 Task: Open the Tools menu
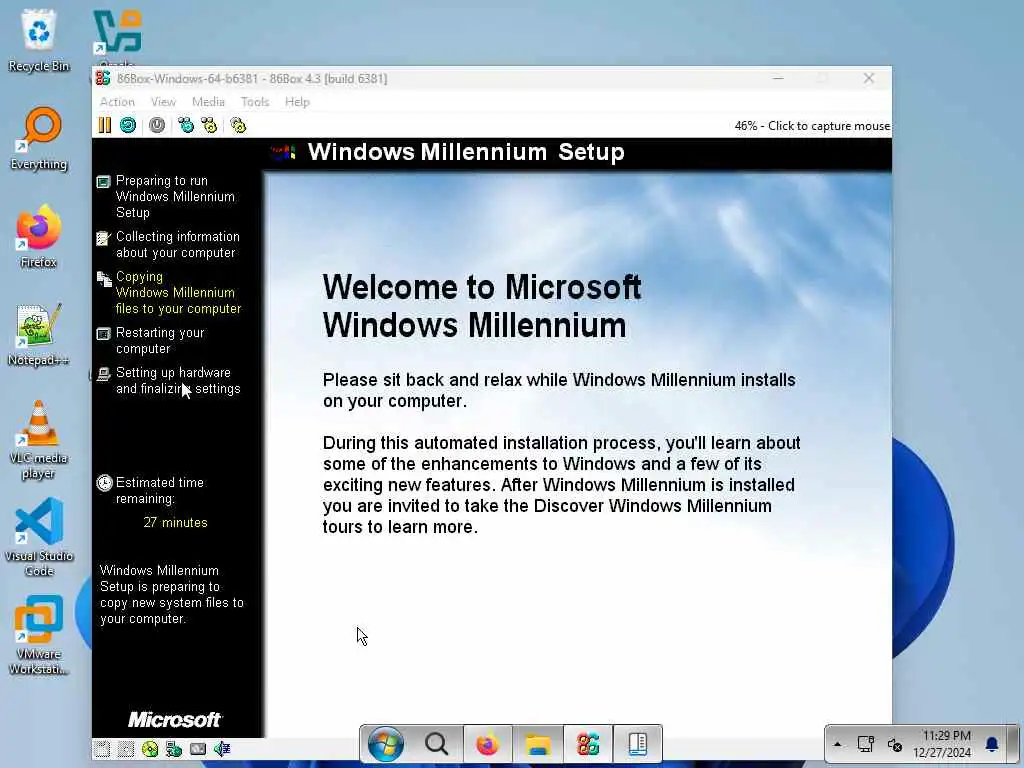click(255, 102)
